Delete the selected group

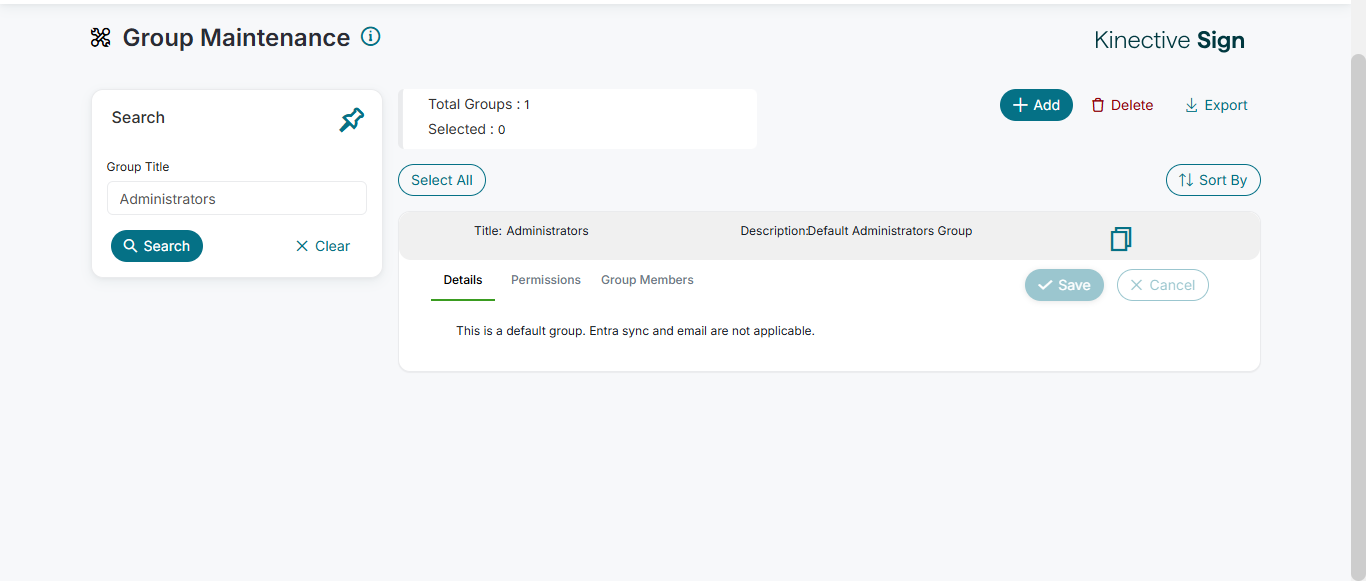coord(1122,105)
